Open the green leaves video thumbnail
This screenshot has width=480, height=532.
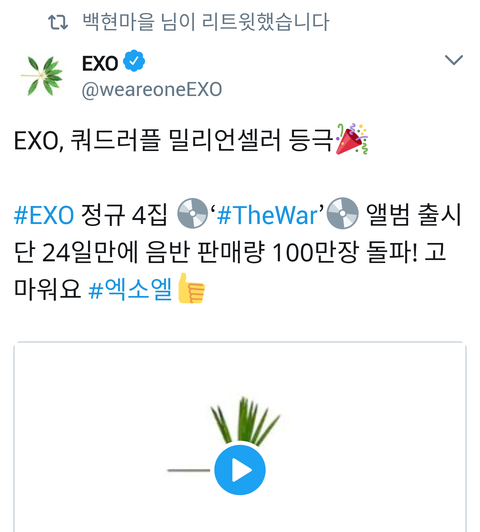click(x=240, y=437)
